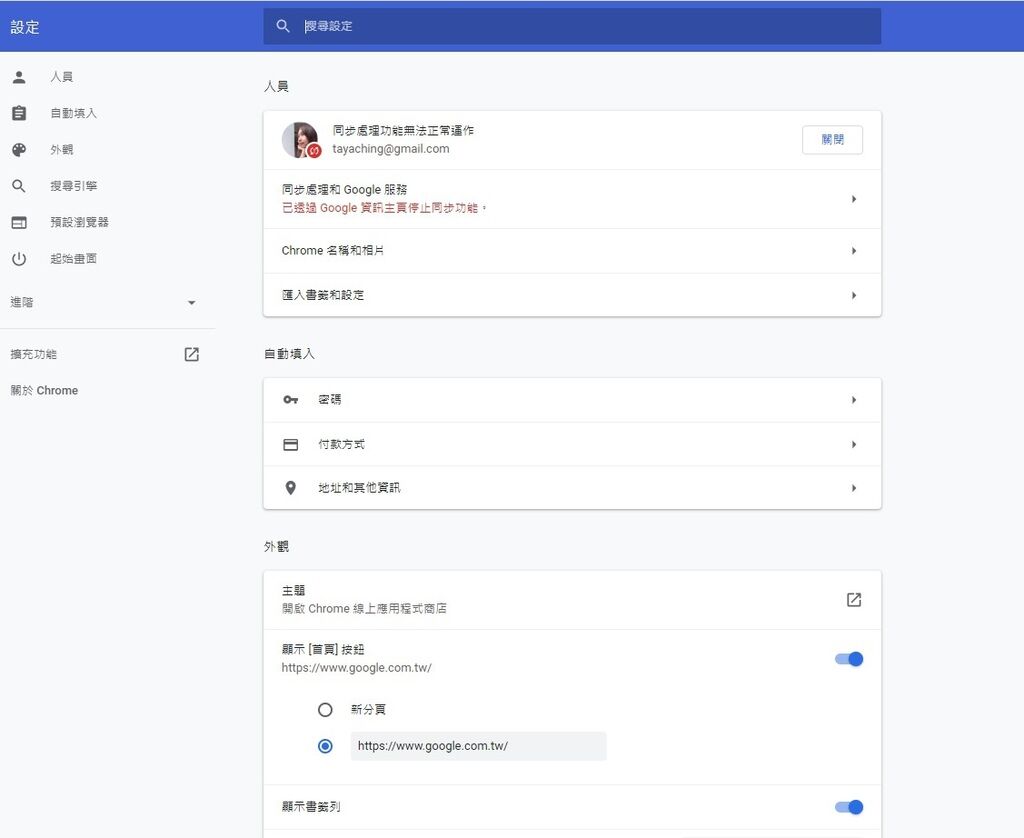Screen dimensions: 1024x838
Task: Click the 開啟 Chrome 線上應用程式商店 text
Action: click(x=364, y=609)
